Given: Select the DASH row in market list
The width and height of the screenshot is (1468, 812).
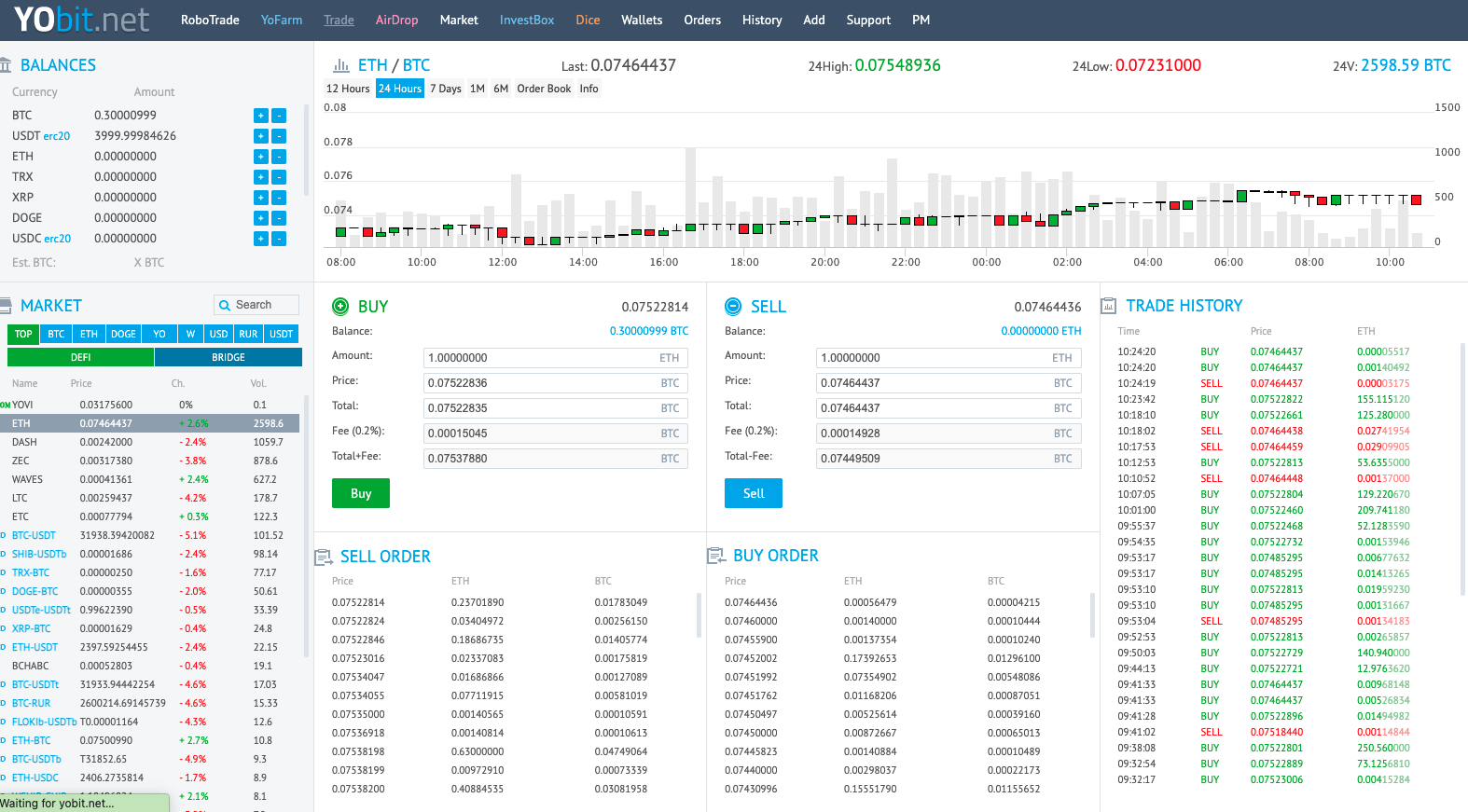Looking at the screenshot, I should pos(151,442).
